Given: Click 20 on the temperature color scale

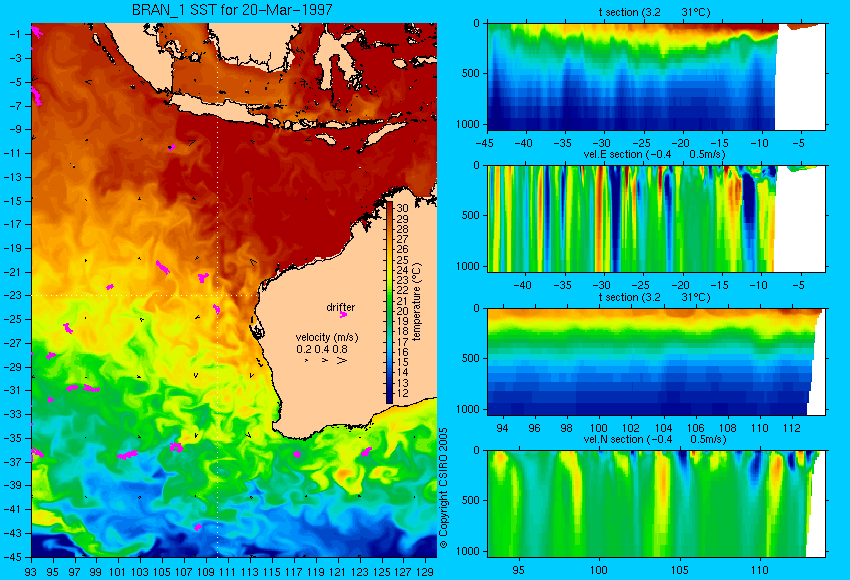Looking at the screenshot, I should [x=402, y=311].
